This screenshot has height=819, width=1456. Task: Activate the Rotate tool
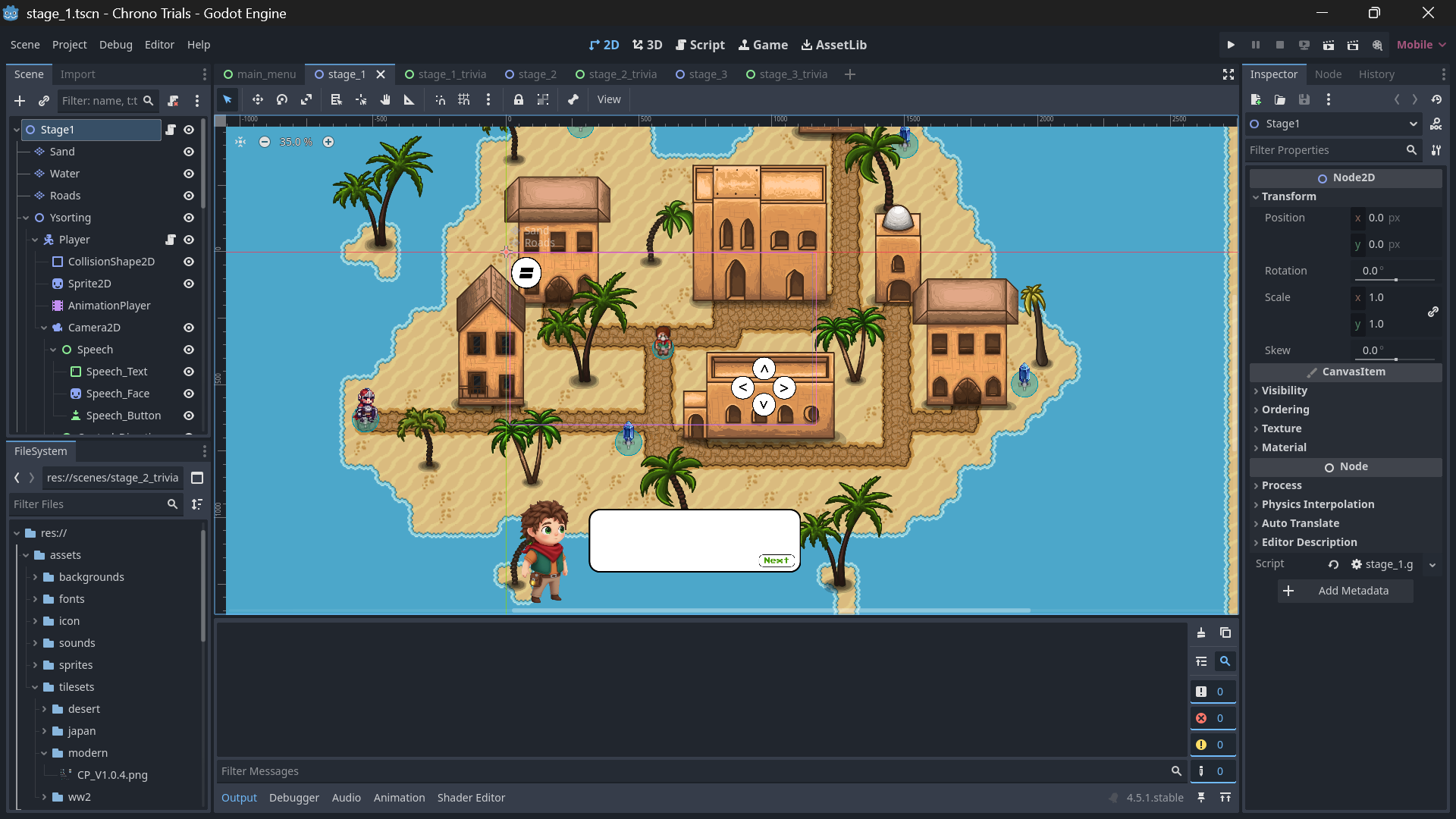click(281, 99)
